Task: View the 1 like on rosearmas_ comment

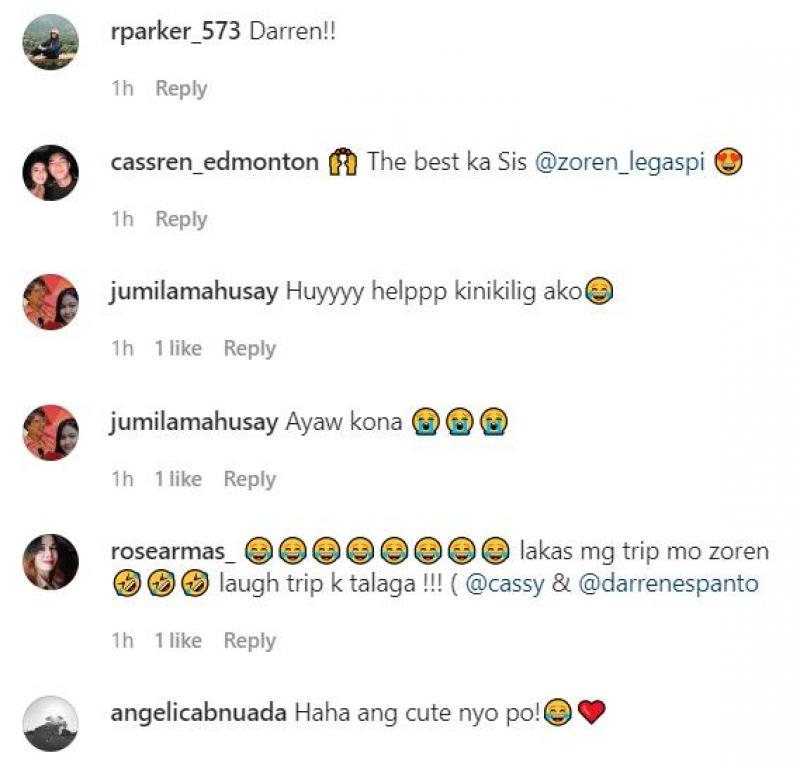Action: point(179,641)
